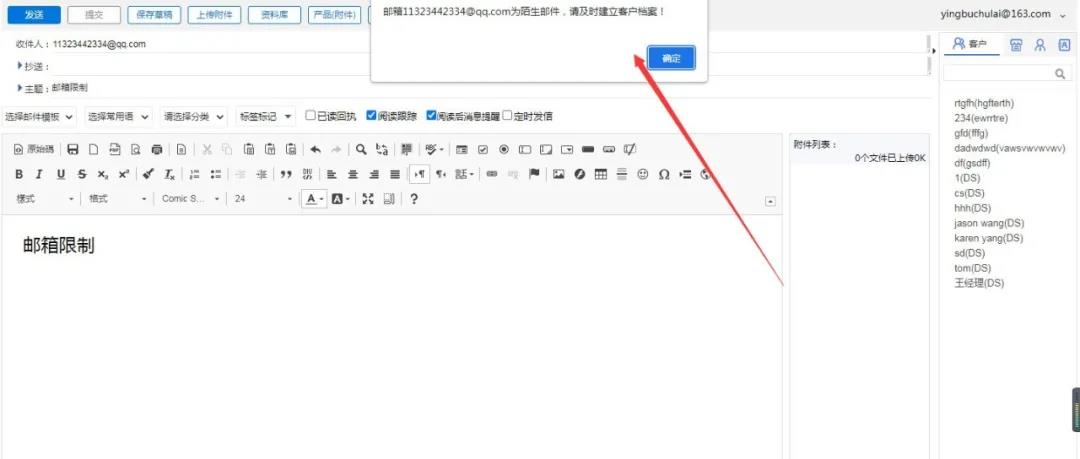
Task: Click the print icon in the toolbar
Action: 156,149
